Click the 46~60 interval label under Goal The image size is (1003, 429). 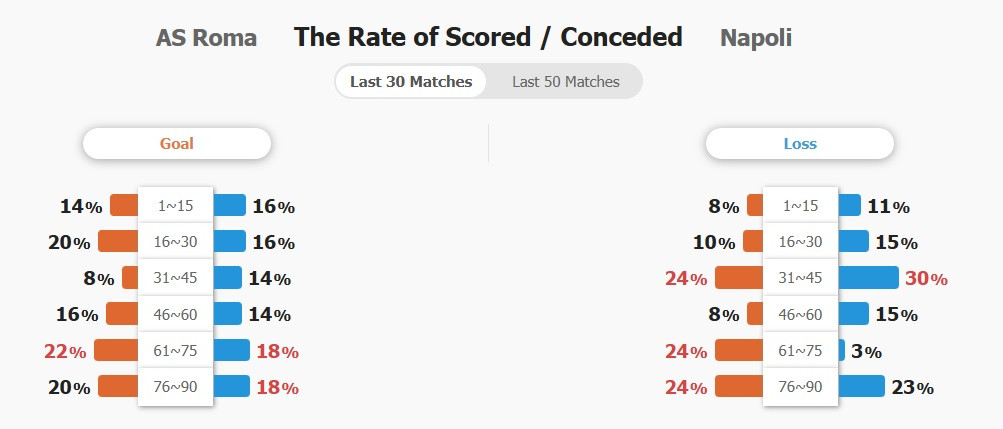tap(175, 314)
